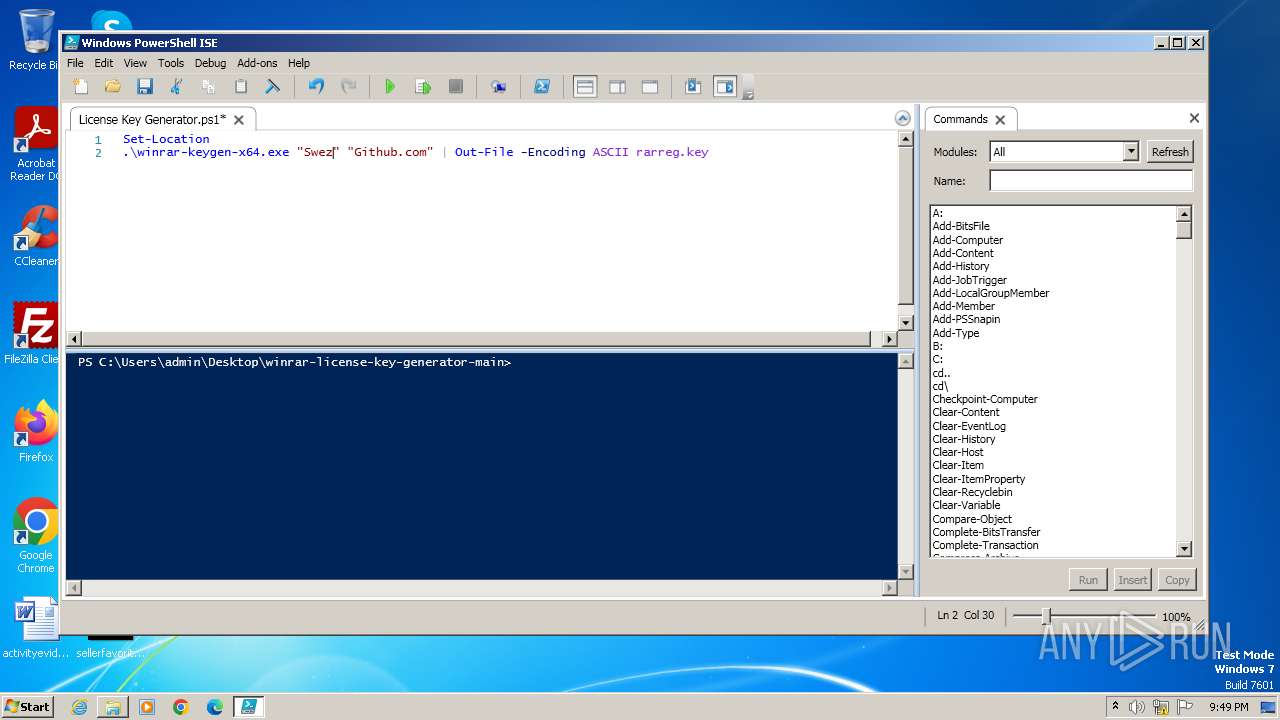Click the Refresh button

coord(1170,152)
